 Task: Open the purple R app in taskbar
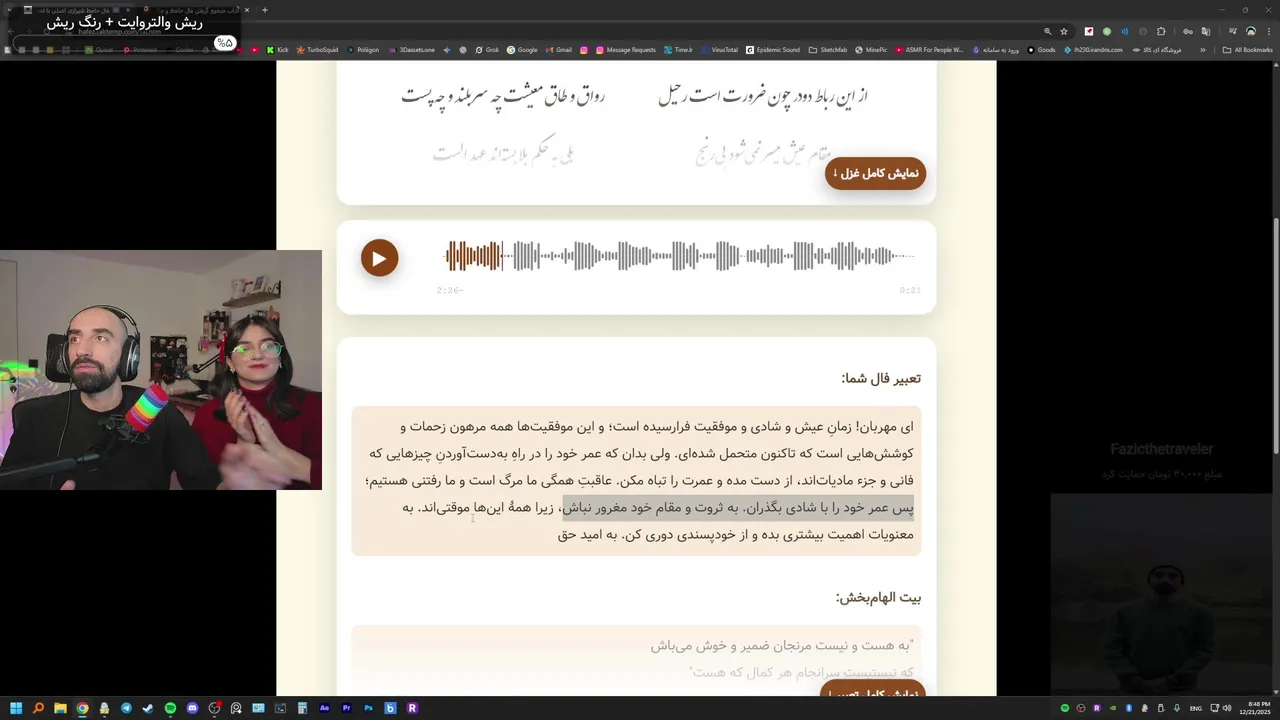[x=412, y=708]
